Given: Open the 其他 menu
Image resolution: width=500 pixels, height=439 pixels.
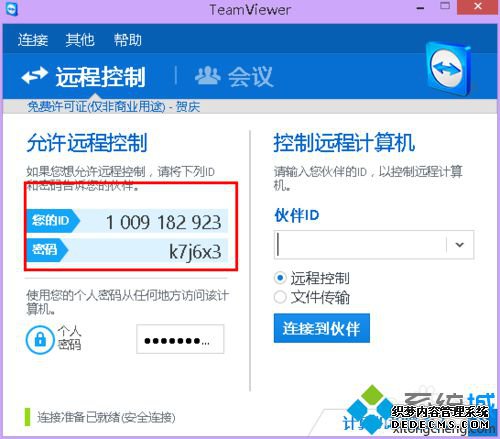Looking at the screenshot, I should pyautogui.click(x=80, y=40).
